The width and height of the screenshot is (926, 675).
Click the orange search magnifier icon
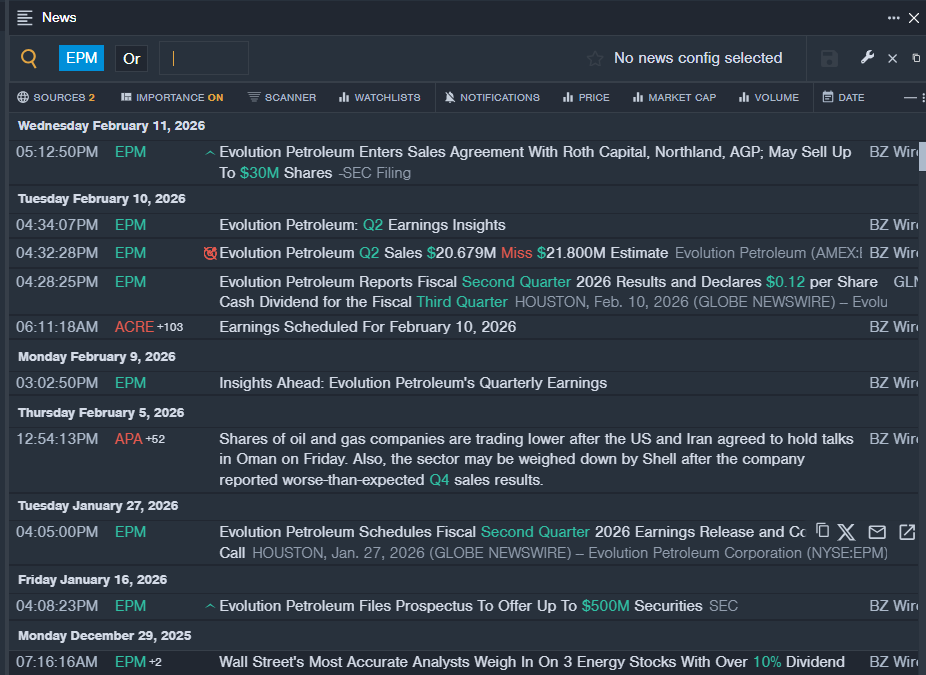(28, 58)
